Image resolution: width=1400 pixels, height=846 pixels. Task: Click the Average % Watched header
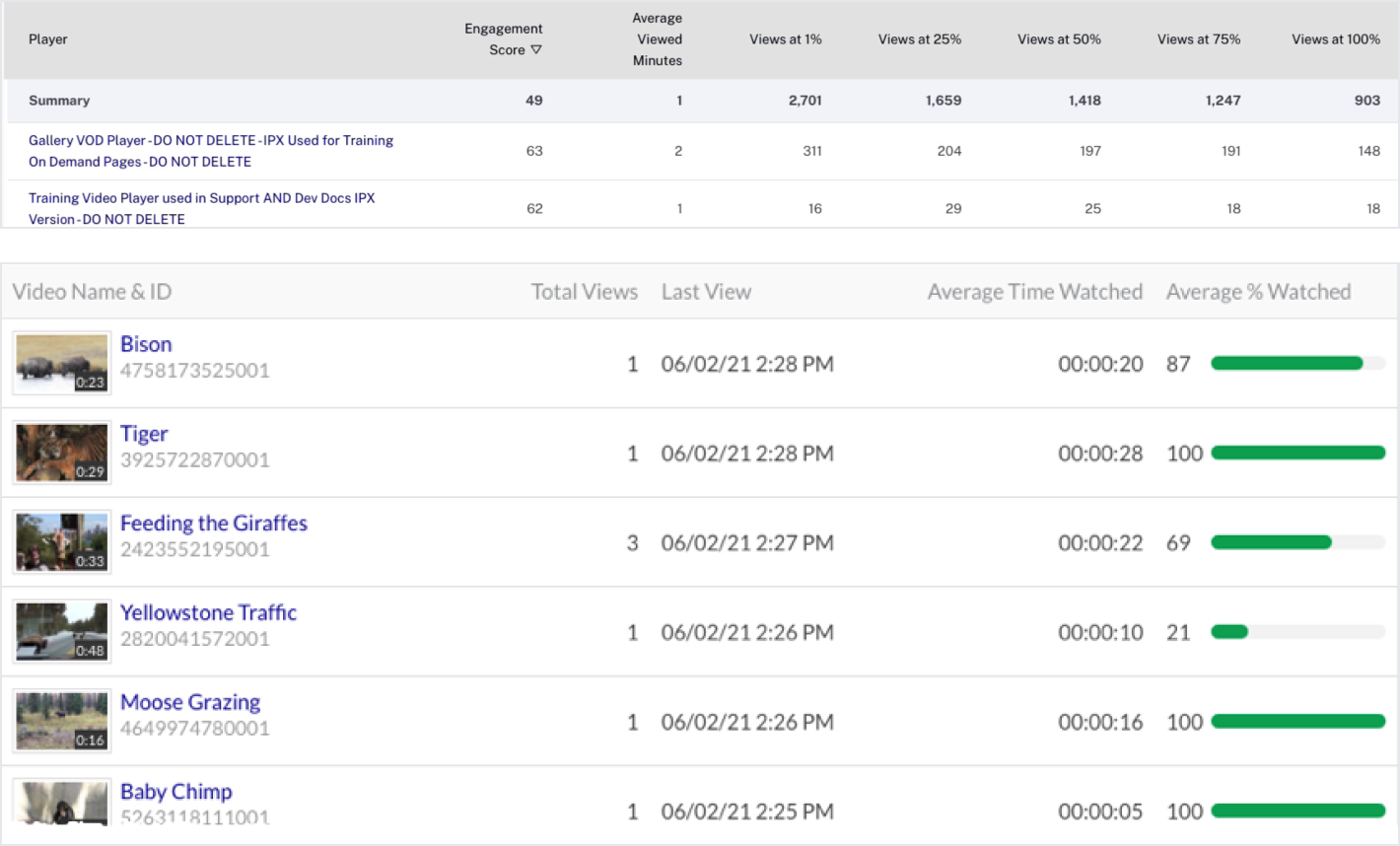click(x=1259, y=292)
